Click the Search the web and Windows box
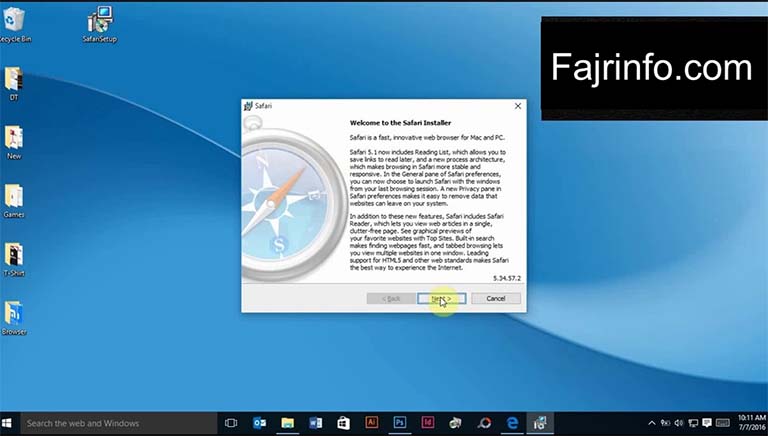This screenshot has height=436, width=768. tap(119, 423)
